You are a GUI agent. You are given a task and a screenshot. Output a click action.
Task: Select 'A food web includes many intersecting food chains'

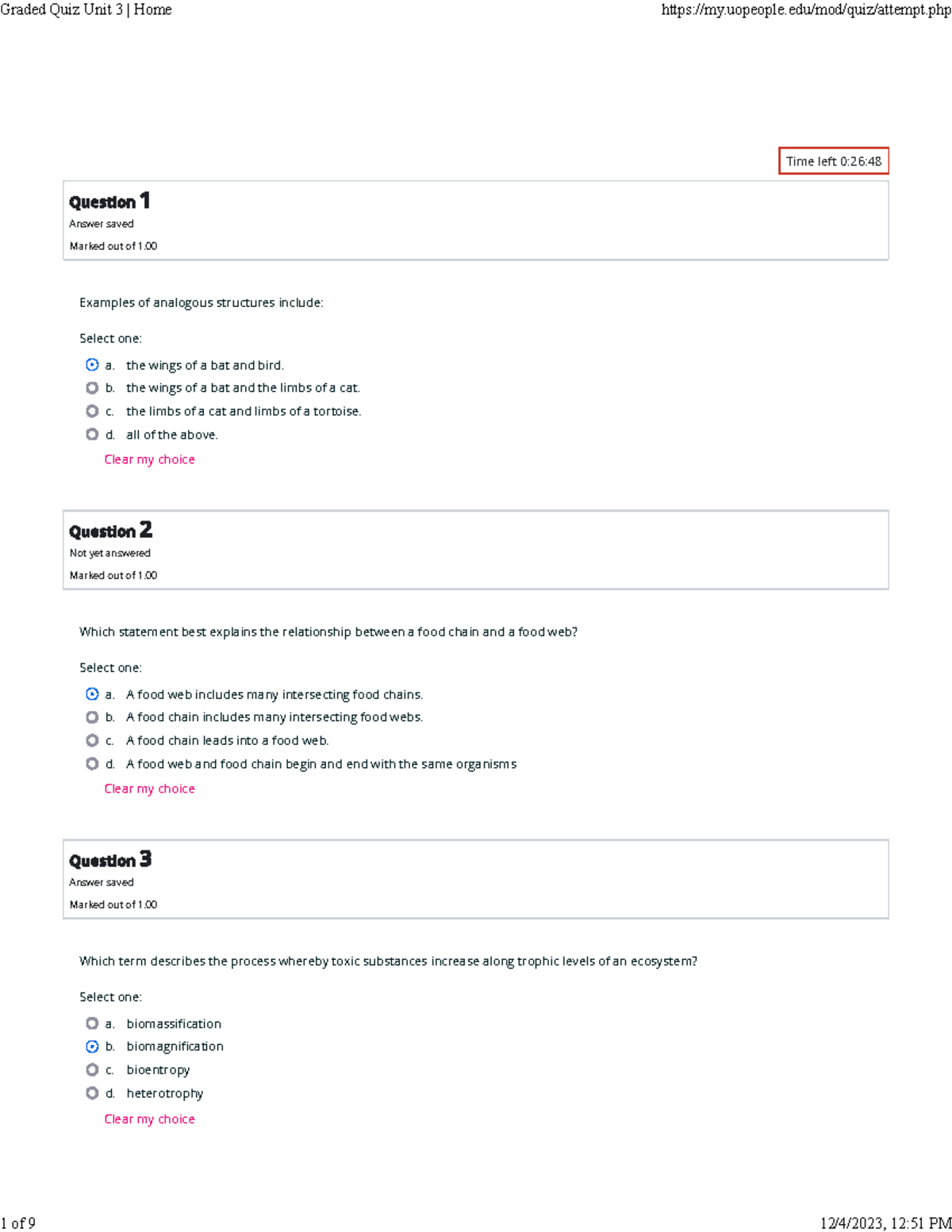point(92,694)
